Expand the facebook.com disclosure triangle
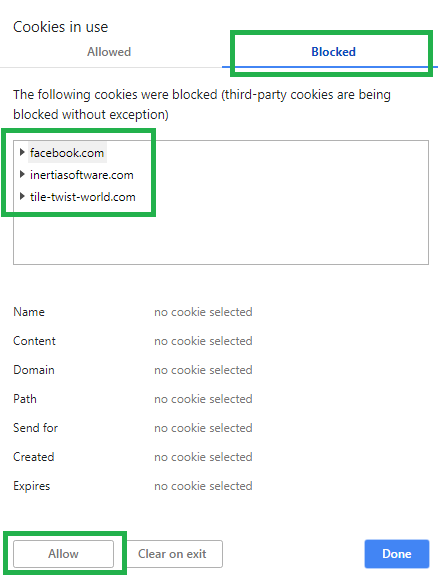This screenshot has height=583, width=438. pos(22,152)
